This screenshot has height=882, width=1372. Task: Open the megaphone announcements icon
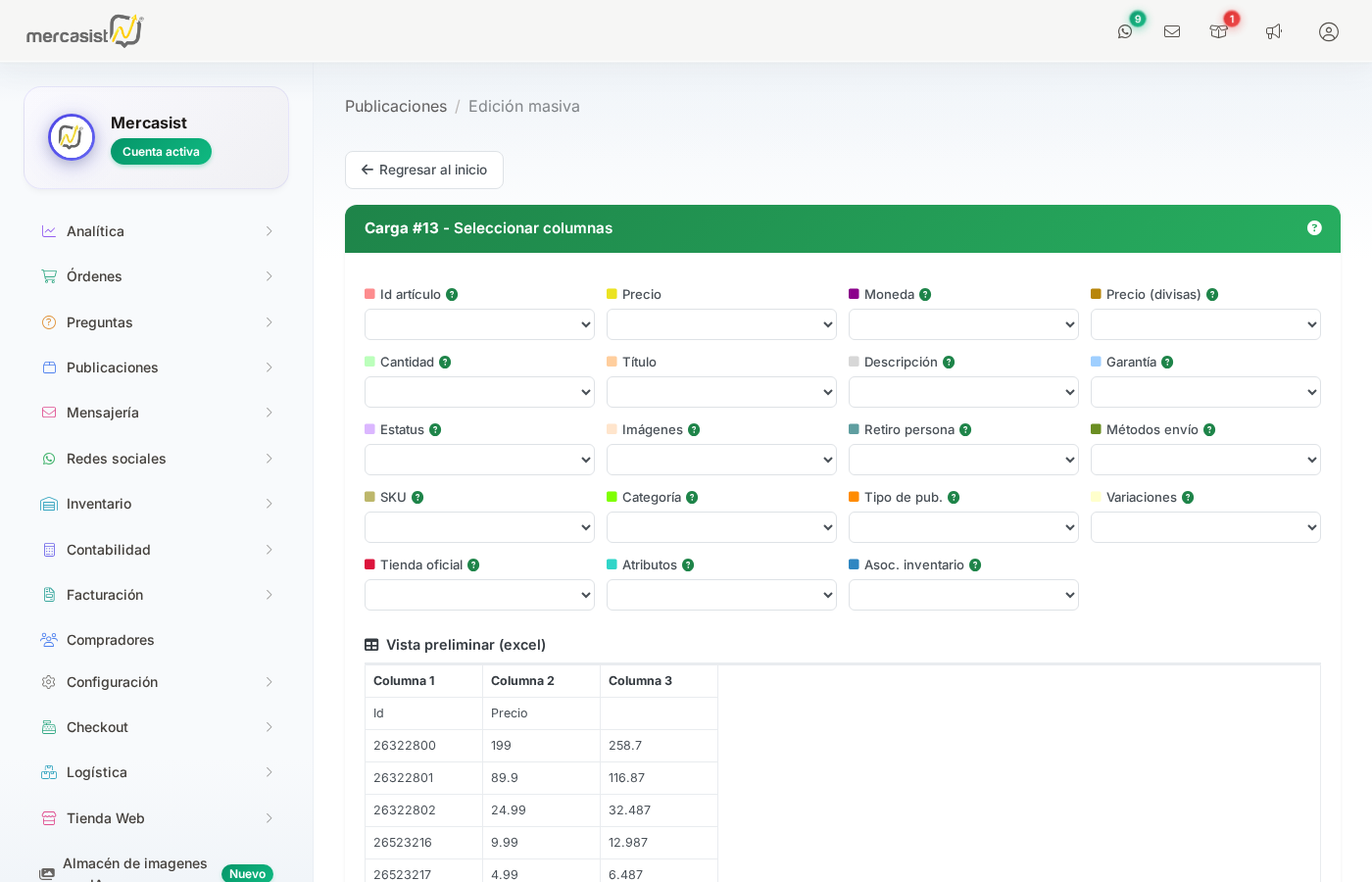click(x=1274, y=31)
